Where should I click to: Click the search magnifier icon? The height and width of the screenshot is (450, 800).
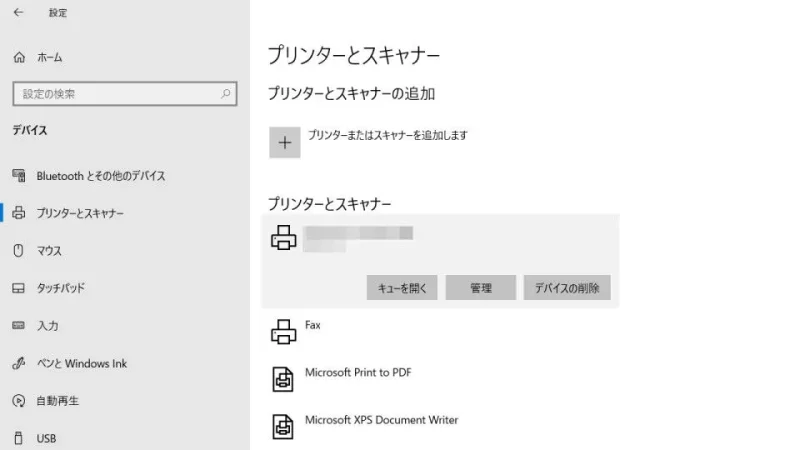point(226,94)
